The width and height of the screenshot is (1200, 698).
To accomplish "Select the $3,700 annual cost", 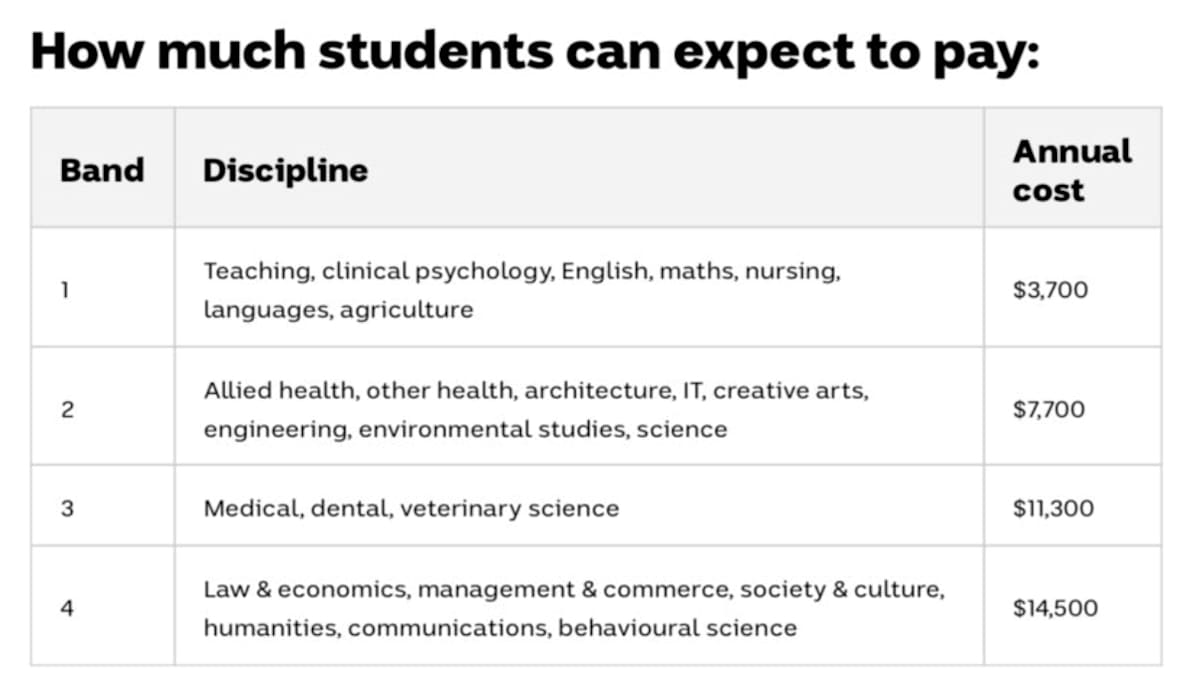I will tap(1050, 290).
